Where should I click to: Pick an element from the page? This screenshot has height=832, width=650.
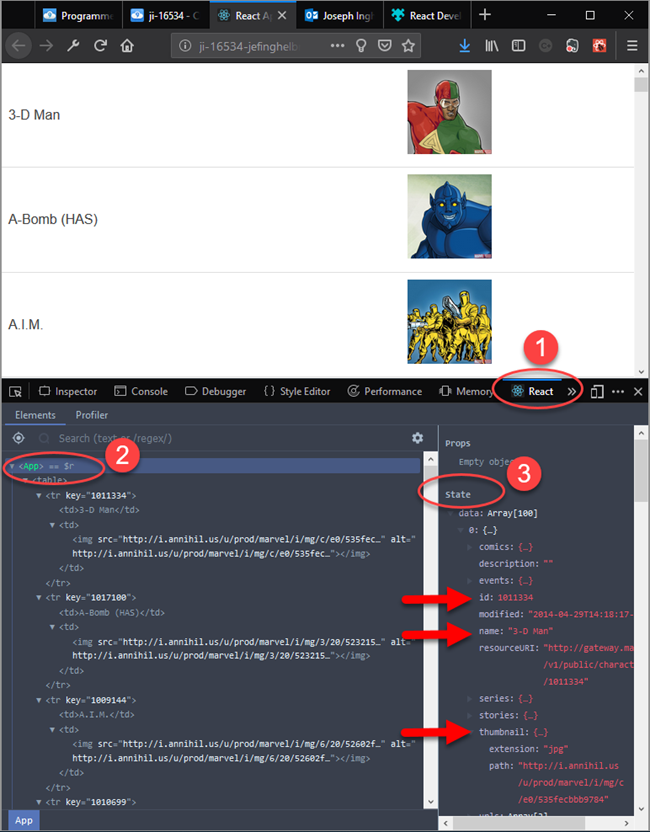coord(15,392)
